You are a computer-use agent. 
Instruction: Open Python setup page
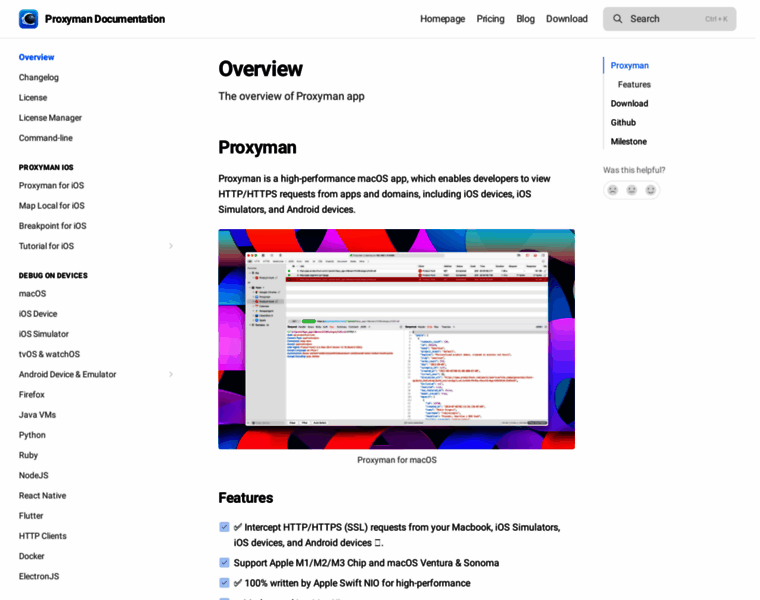point(32,435)
